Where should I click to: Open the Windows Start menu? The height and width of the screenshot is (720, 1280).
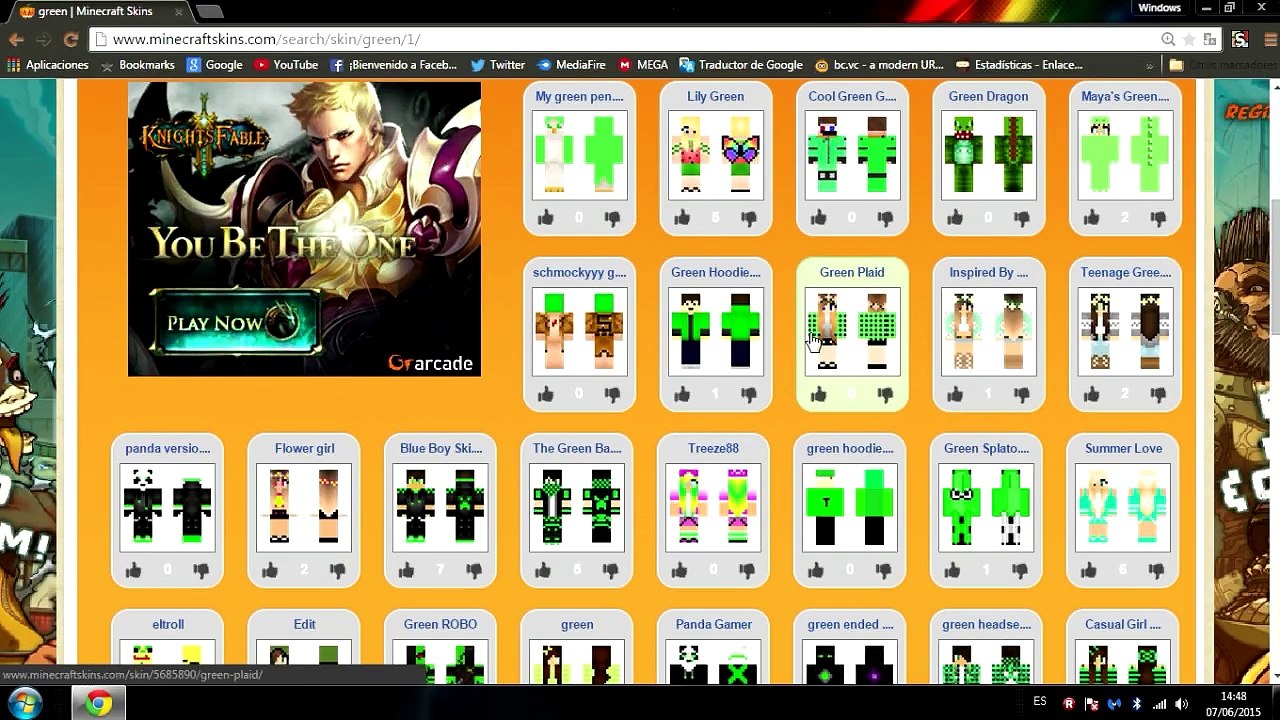[x=24, y=704]
